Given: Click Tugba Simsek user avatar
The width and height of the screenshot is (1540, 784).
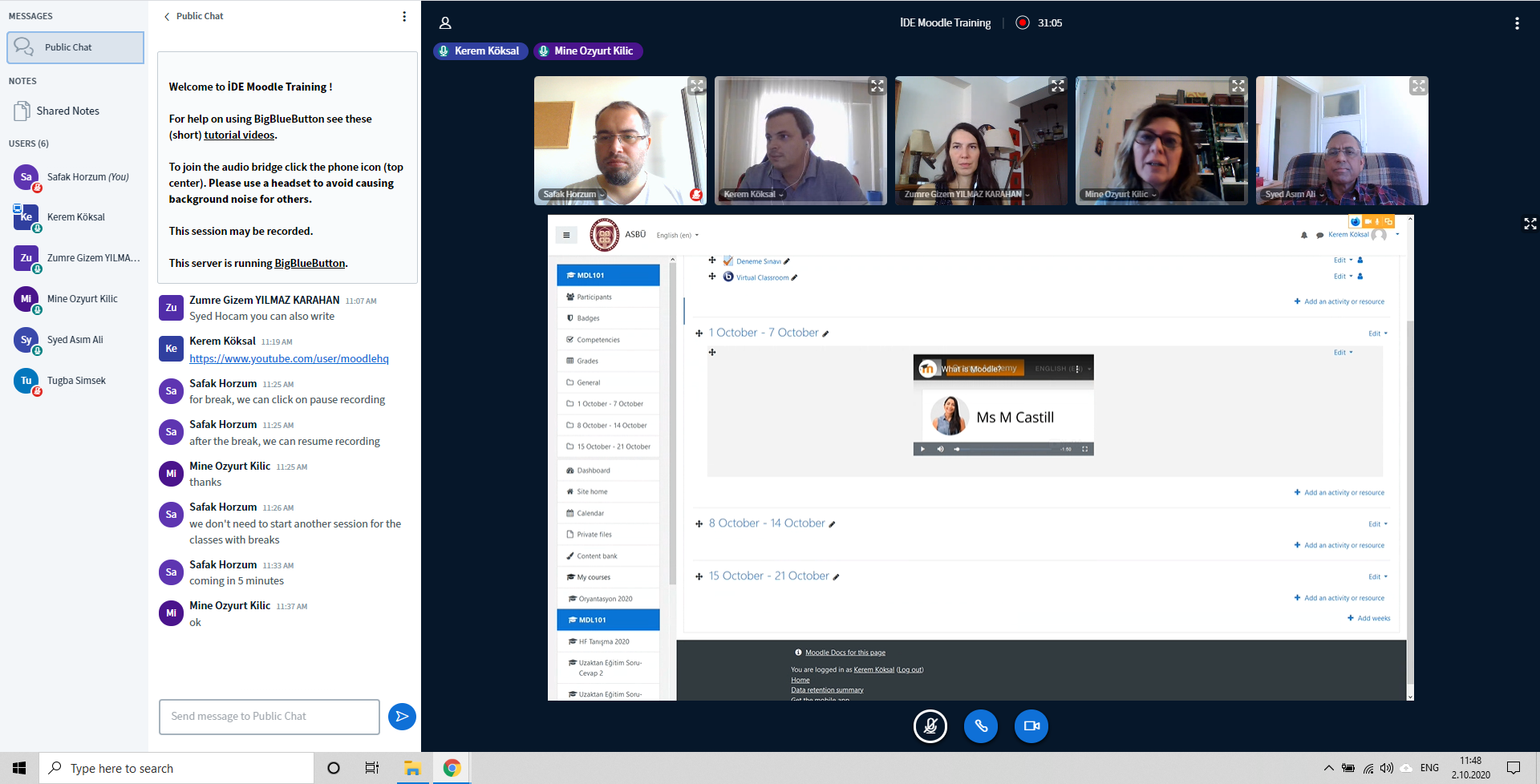Looking at the screenshot, I should coord(26,381).
